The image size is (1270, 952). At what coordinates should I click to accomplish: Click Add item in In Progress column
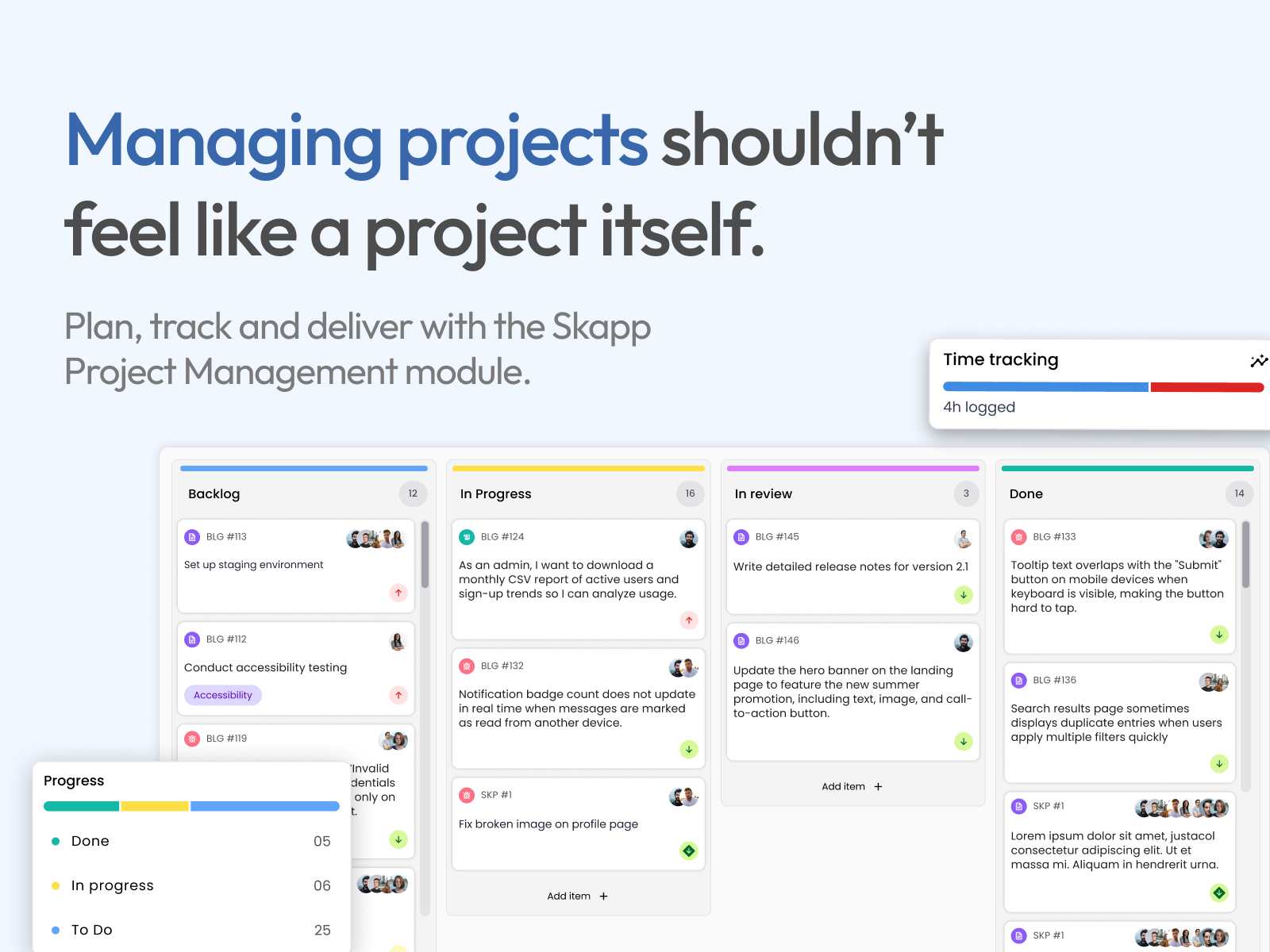577,896
